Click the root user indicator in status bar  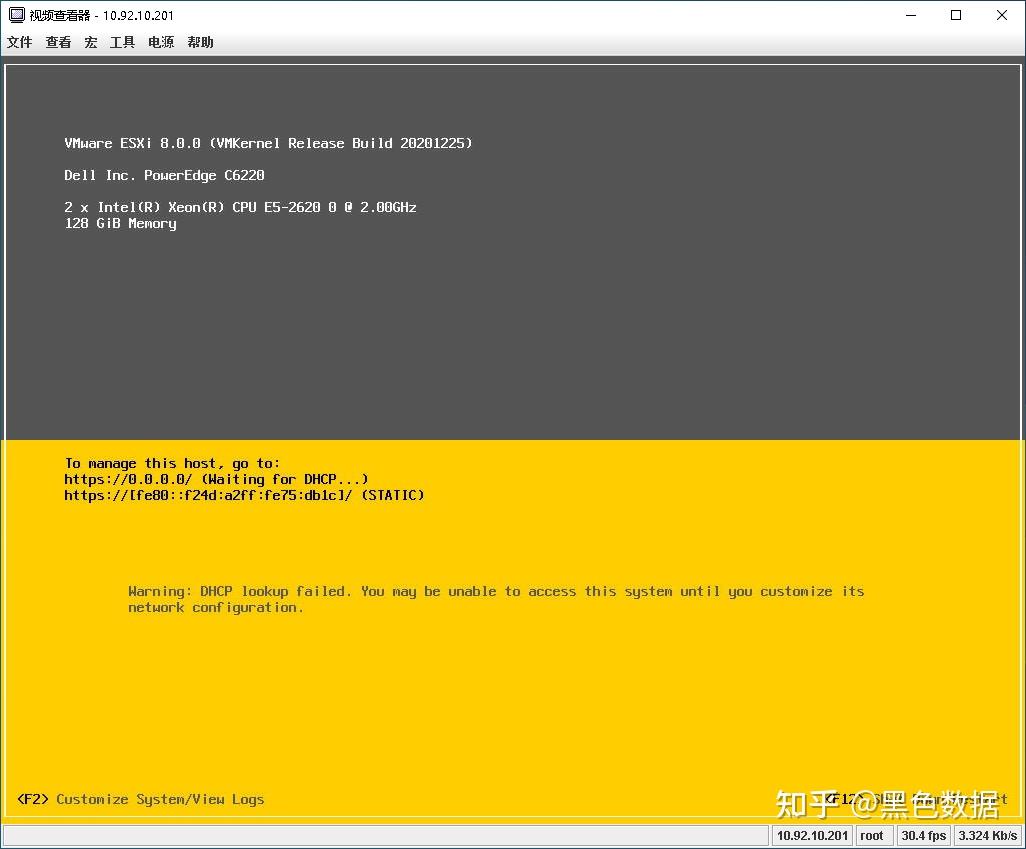coord(872,835)
